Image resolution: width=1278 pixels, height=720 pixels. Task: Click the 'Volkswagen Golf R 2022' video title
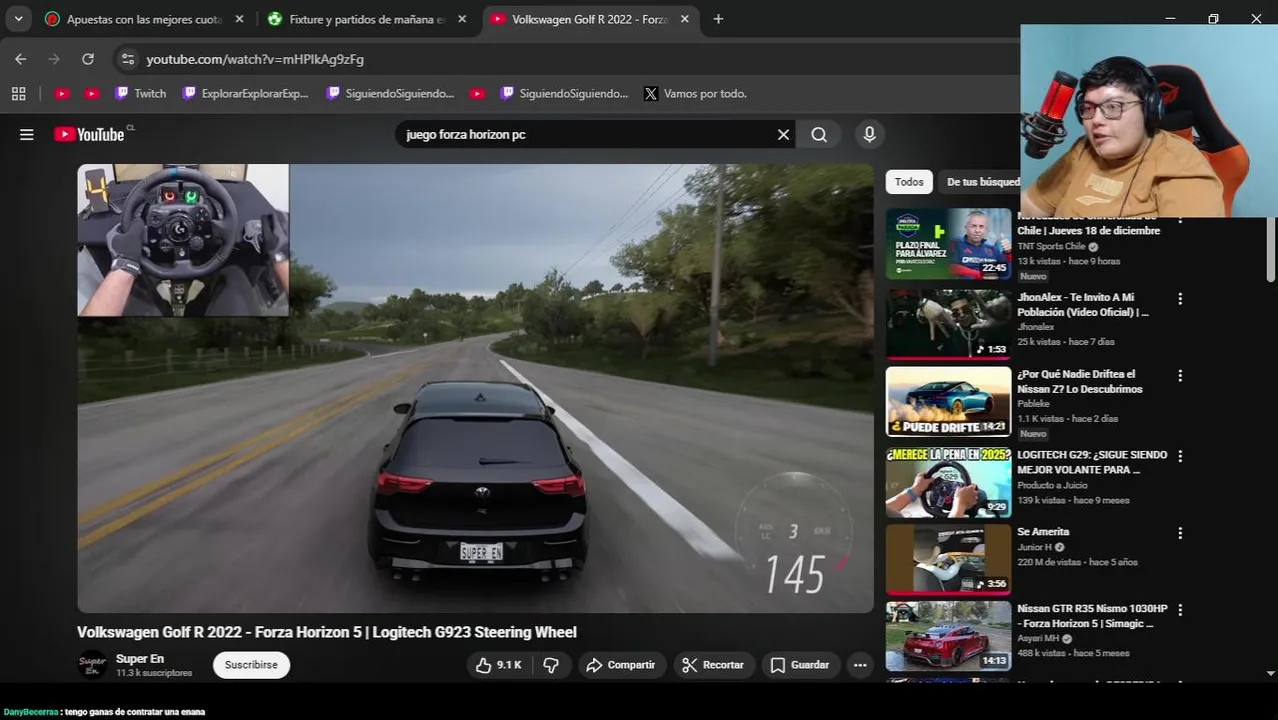[x=327, y=632]
